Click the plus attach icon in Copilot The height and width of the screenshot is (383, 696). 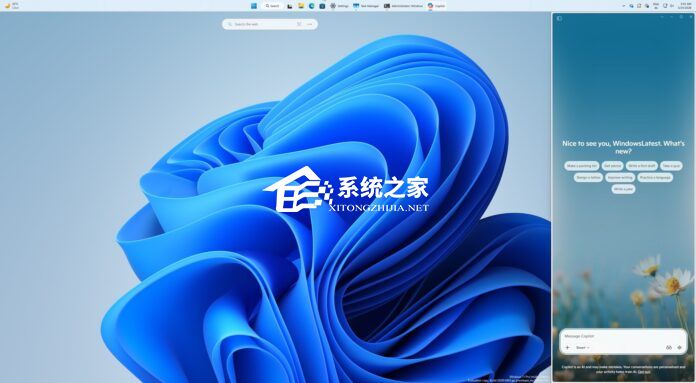pos(567,347)
